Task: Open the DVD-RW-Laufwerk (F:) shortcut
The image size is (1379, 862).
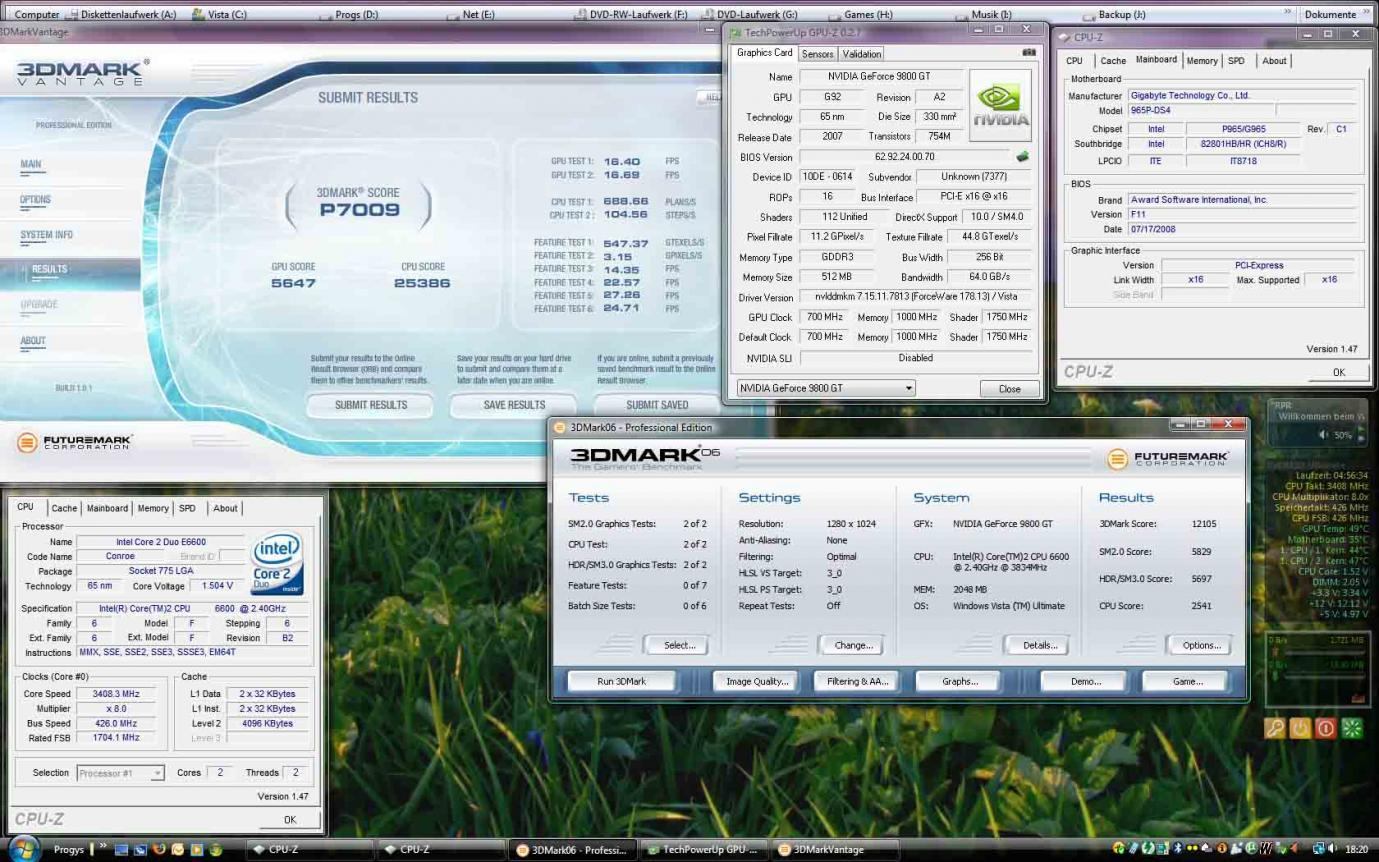Action: pyautogui.click(x=632, y=15)
